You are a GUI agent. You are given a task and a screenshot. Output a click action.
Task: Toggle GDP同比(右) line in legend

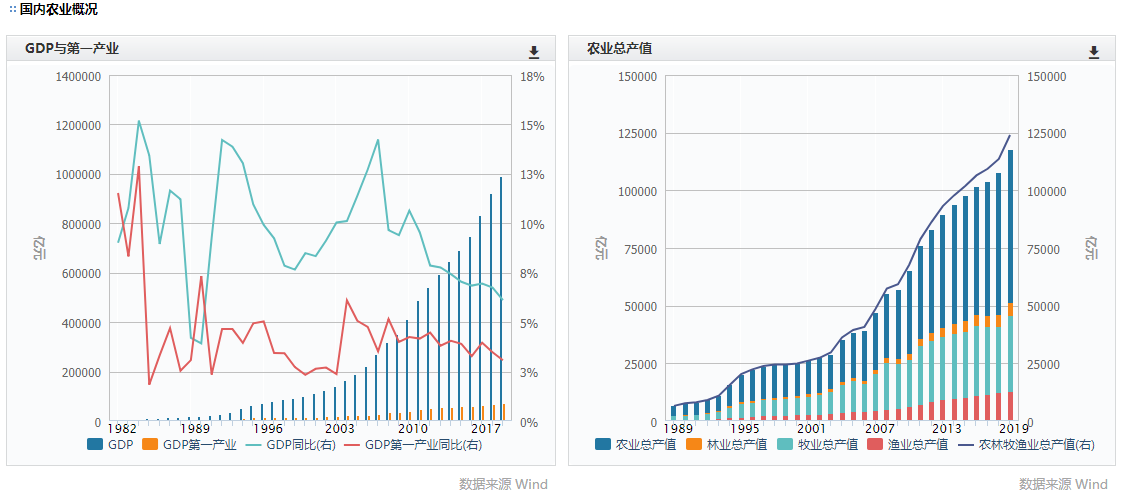click(x=289, y=445)
